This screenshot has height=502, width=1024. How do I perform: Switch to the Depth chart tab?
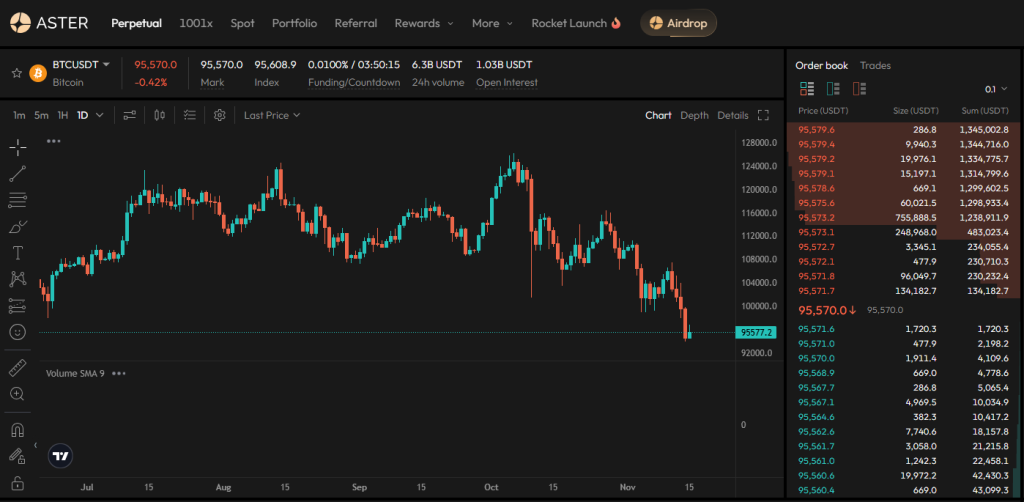(x=694, y=115)
